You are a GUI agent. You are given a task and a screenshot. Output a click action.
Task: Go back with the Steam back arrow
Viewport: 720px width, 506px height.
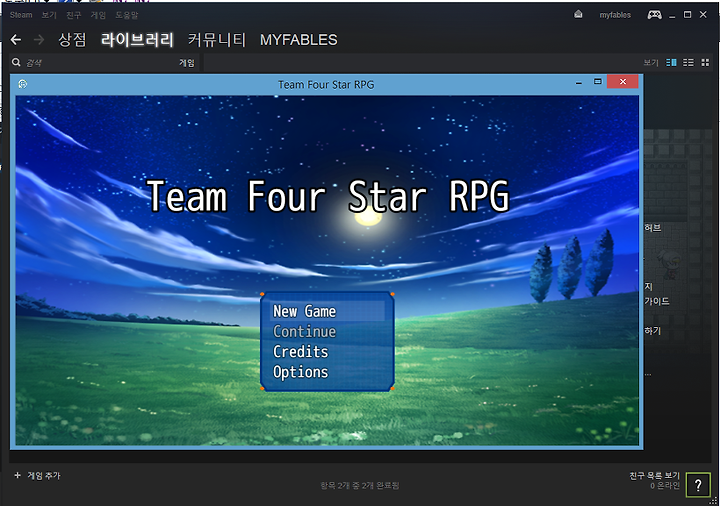(x=16, y=40)
